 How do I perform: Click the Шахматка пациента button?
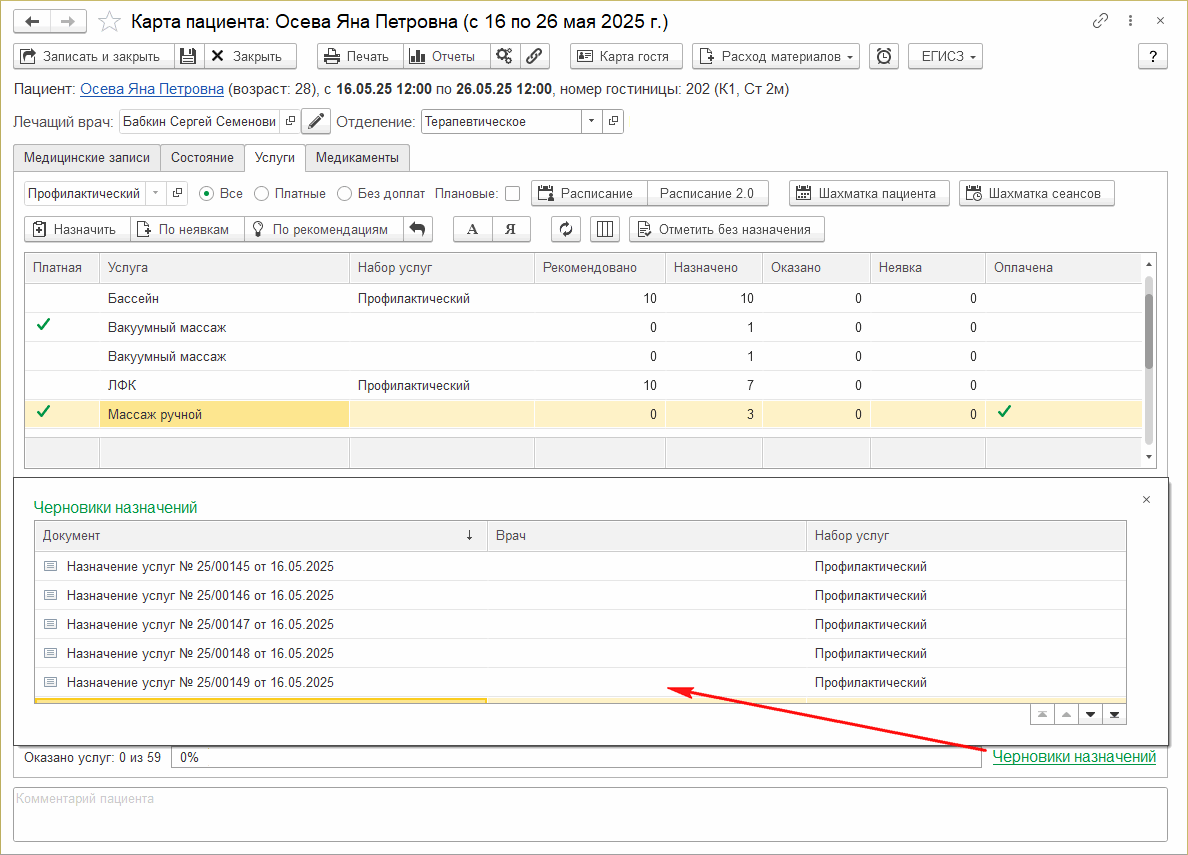tap(869, 193)
